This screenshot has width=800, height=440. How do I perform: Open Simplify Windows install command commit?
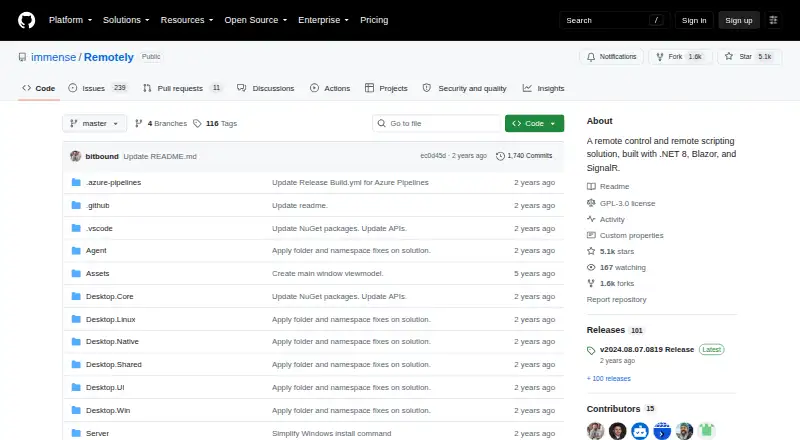(x=332, y=433)
